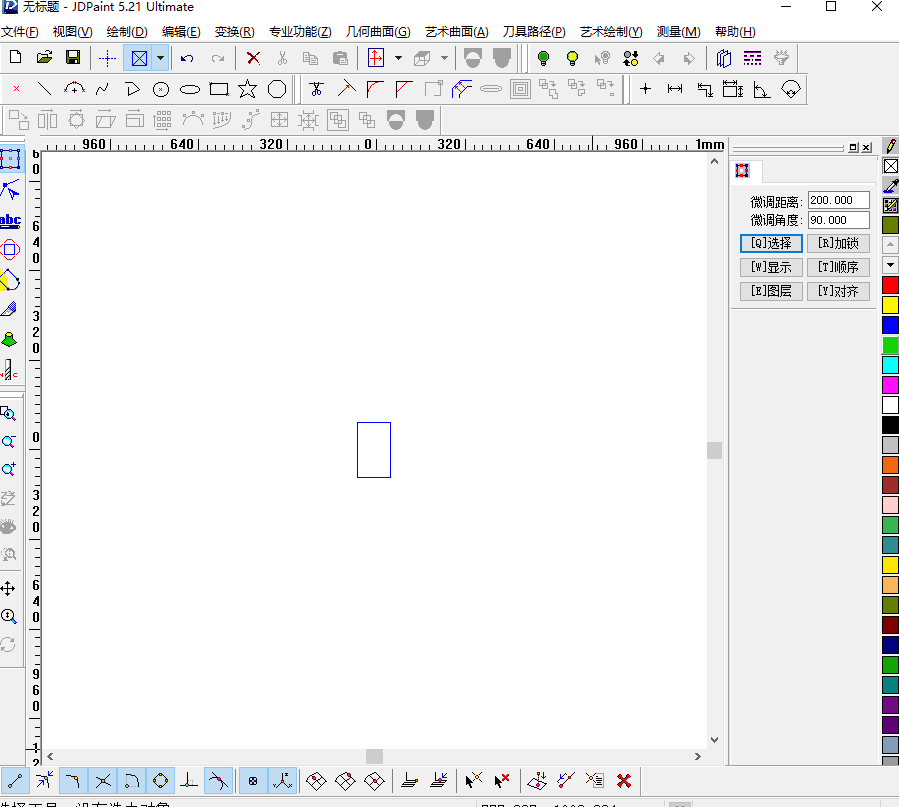Pick the magenta color swatch
The width and height of the screenshot is (899, 807).
tap(890, 385)
